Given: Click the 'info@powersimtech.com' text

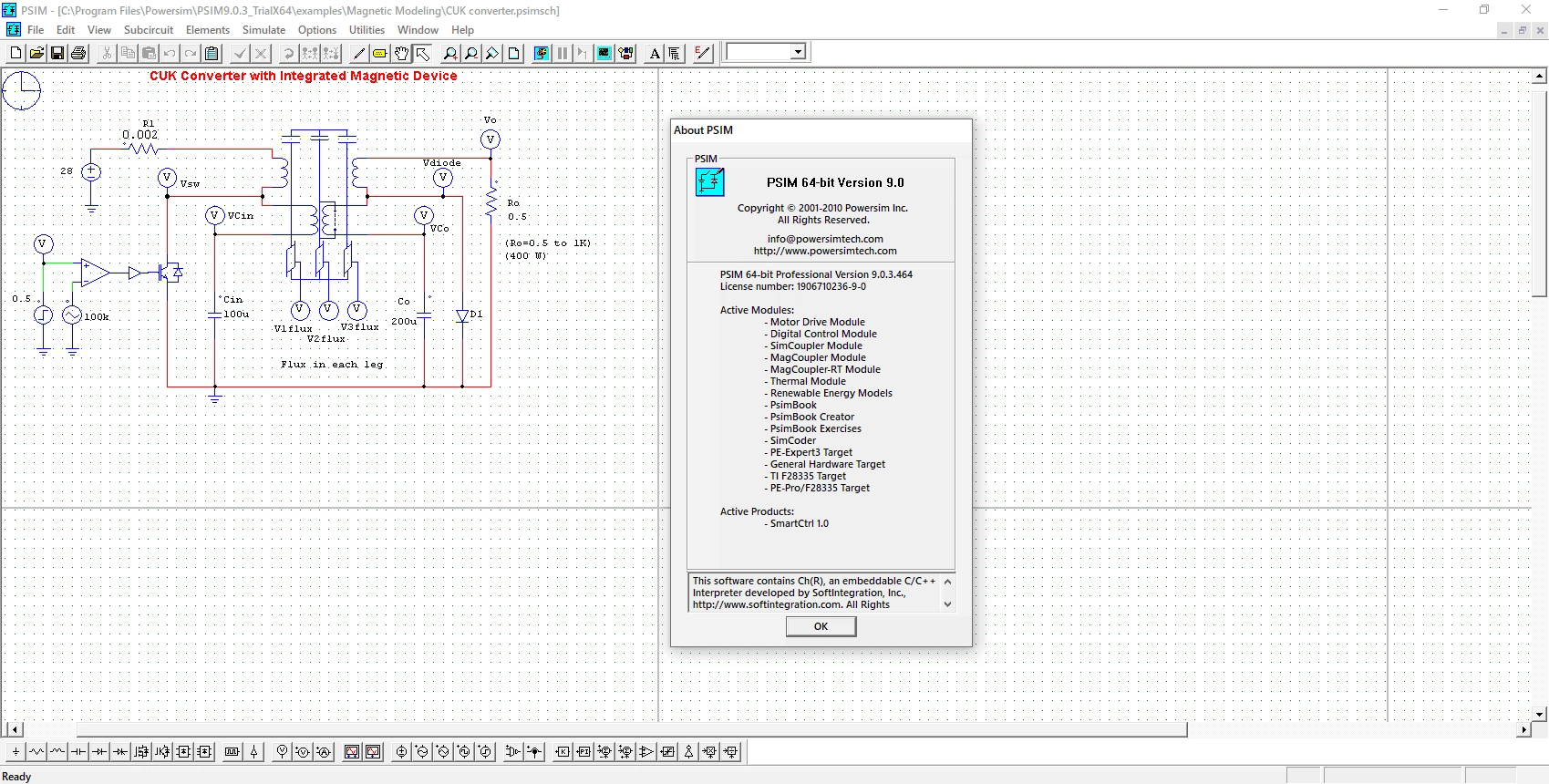Looking at the screenshot, I should [825, 239].
